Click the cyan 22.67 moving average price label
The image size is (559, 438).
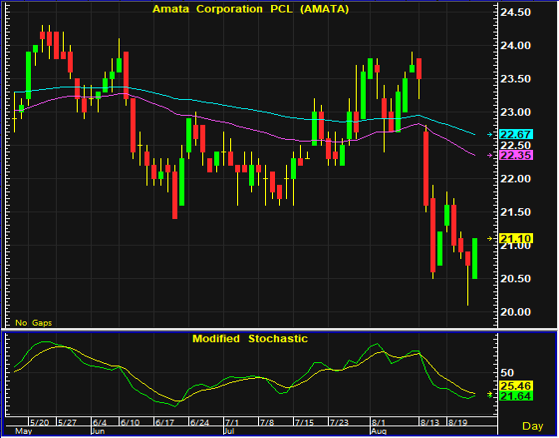click(516, 134)
